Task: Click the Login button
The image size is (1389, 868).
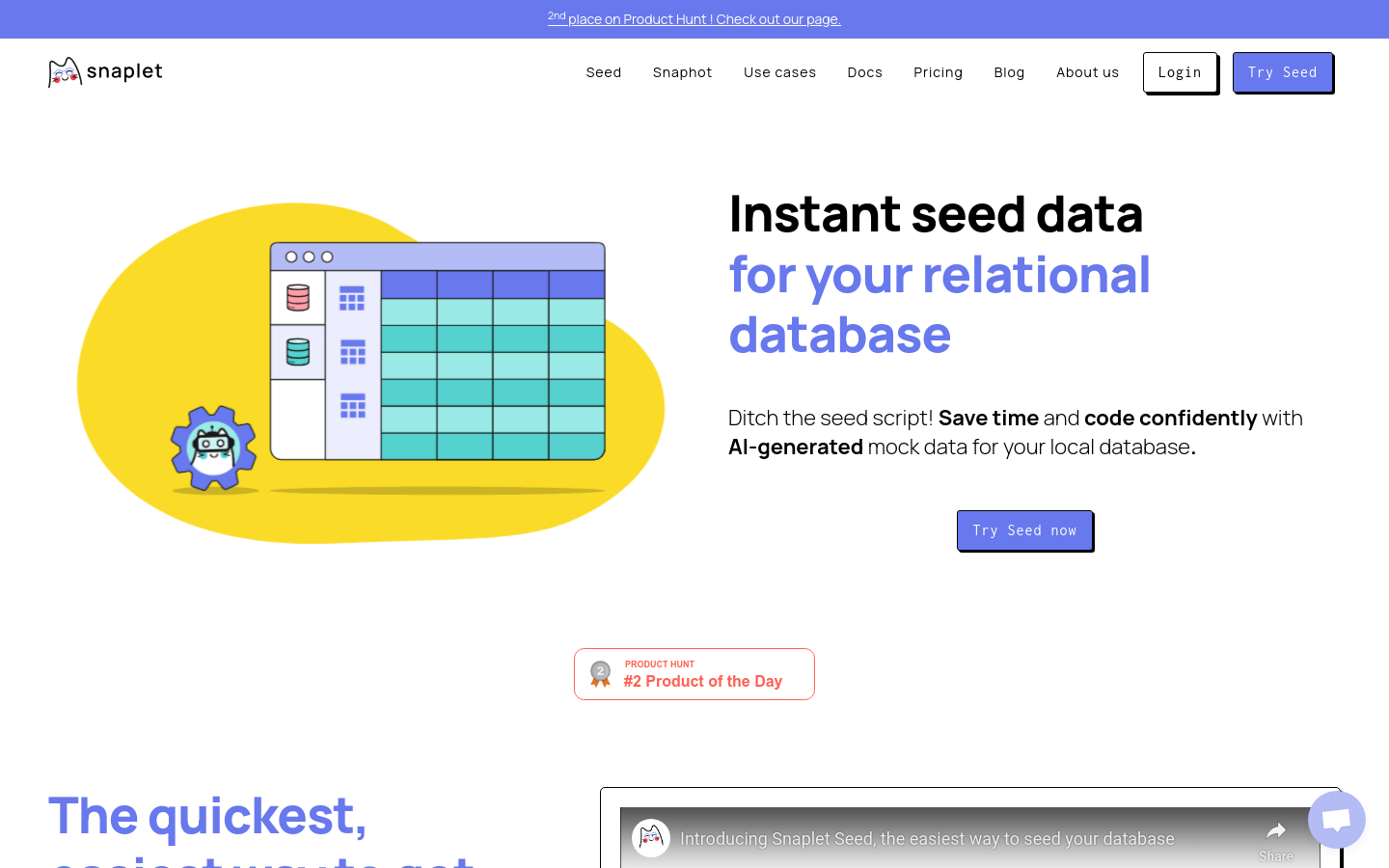Action: click(x=1180, y=72)
